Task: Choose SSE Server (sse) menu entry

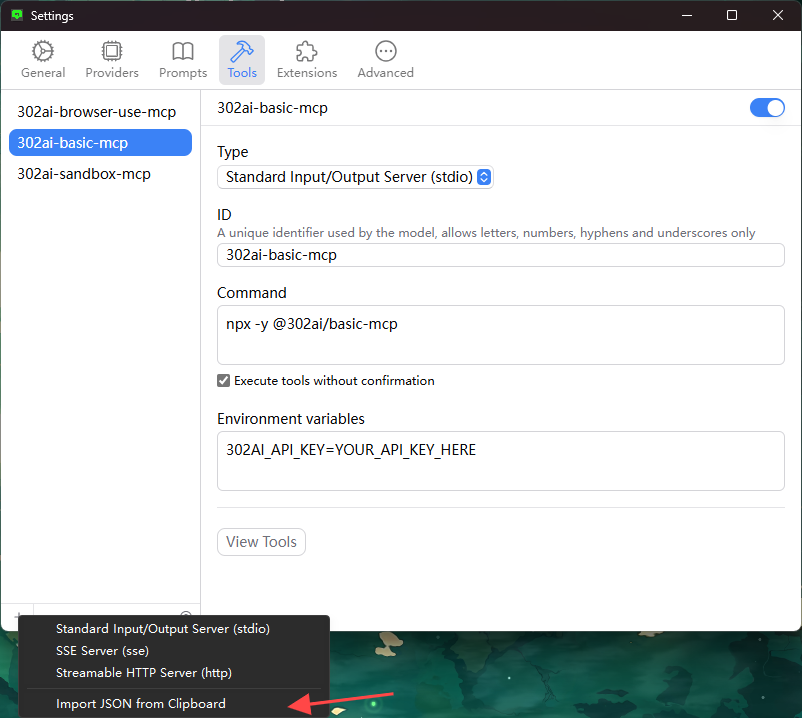Action: coord(174,650)
